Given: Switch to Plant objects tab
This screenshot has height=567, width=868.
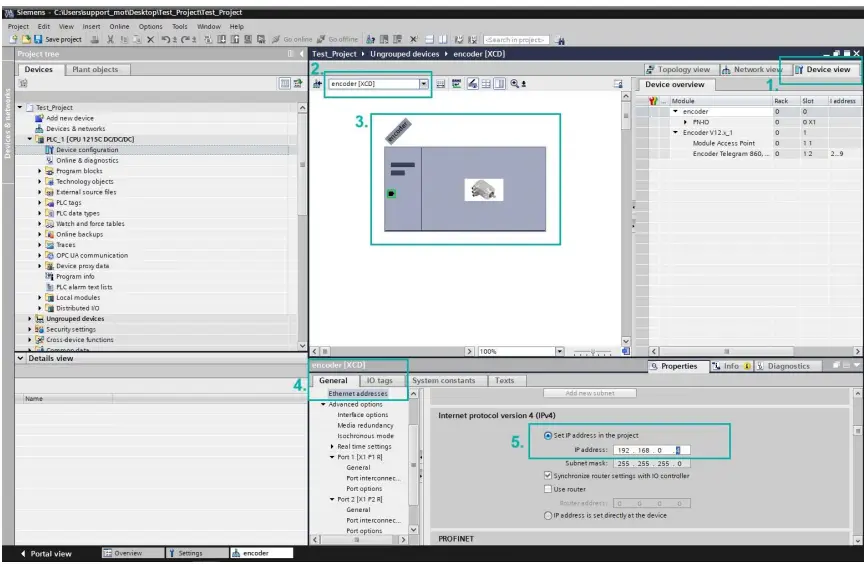Looking at the screenshot, I should pos(95,69).
